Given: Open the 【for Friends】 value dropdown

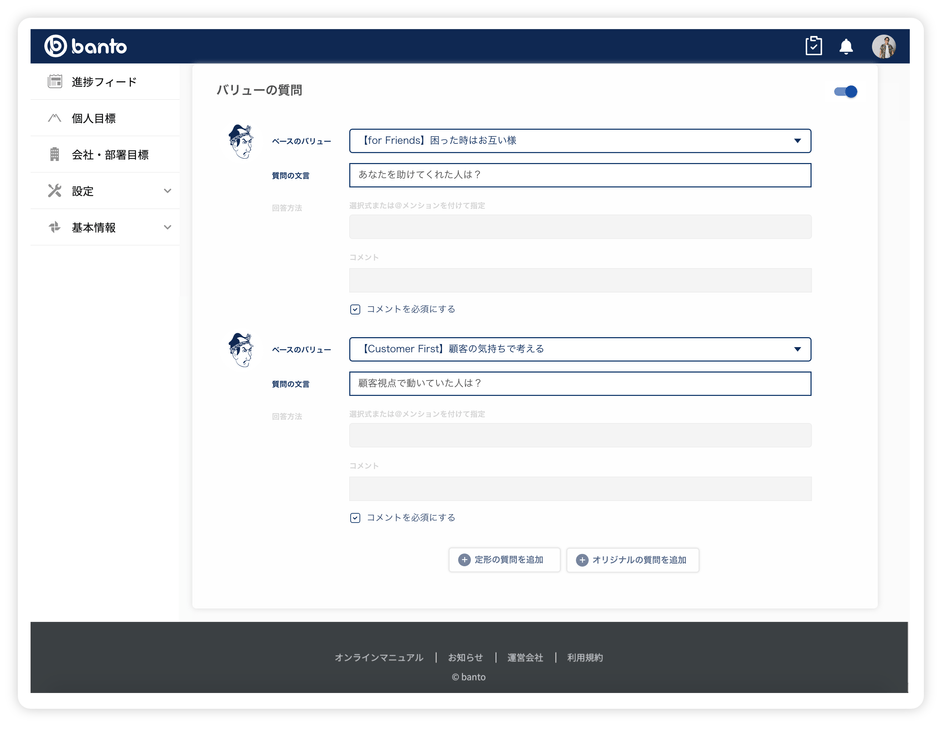Looking at the screenshot, I should click(580, 141).
